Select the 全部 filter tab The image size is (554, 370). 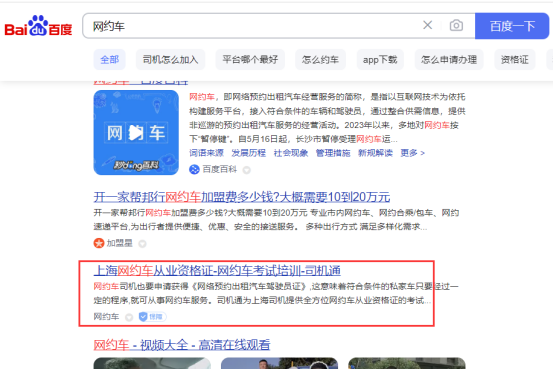click(x=110, y=60)
